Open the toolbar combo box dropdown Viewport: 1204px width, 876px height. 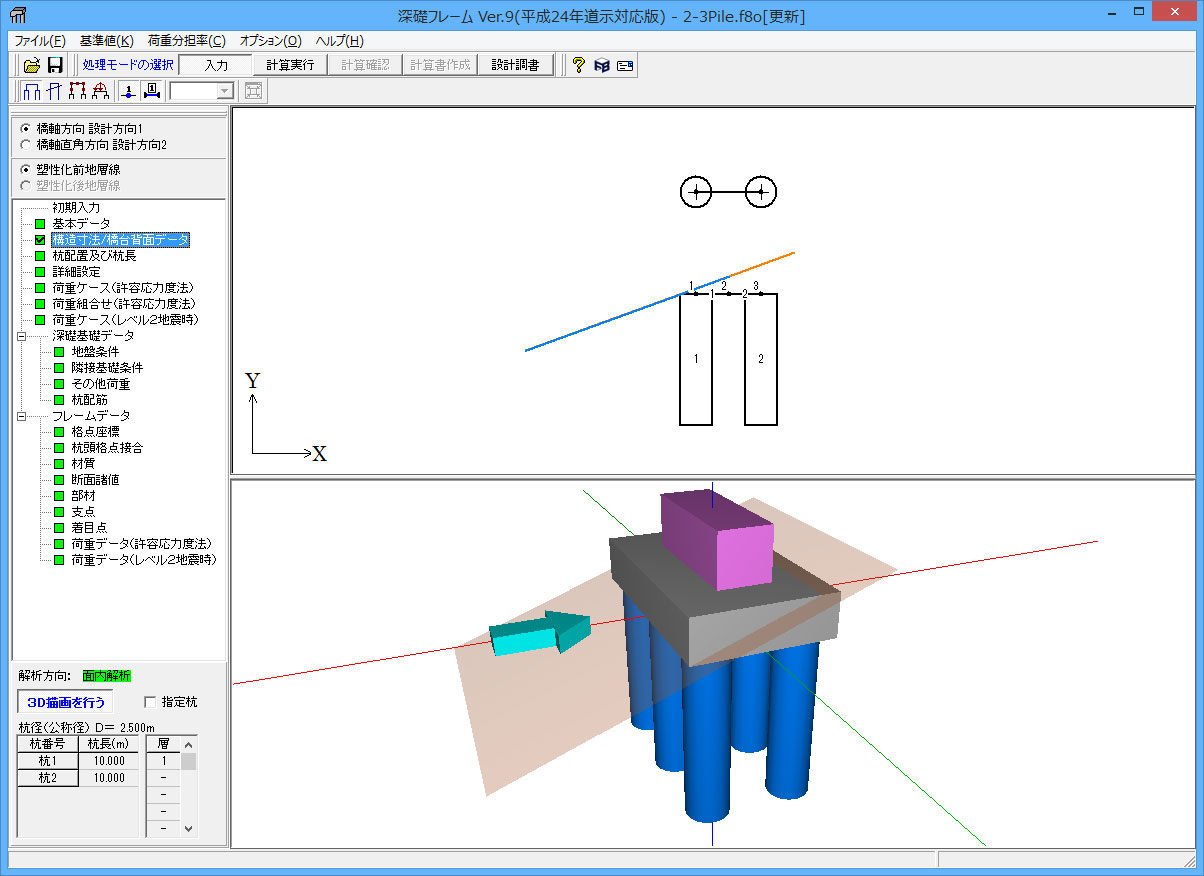(224, 91)
